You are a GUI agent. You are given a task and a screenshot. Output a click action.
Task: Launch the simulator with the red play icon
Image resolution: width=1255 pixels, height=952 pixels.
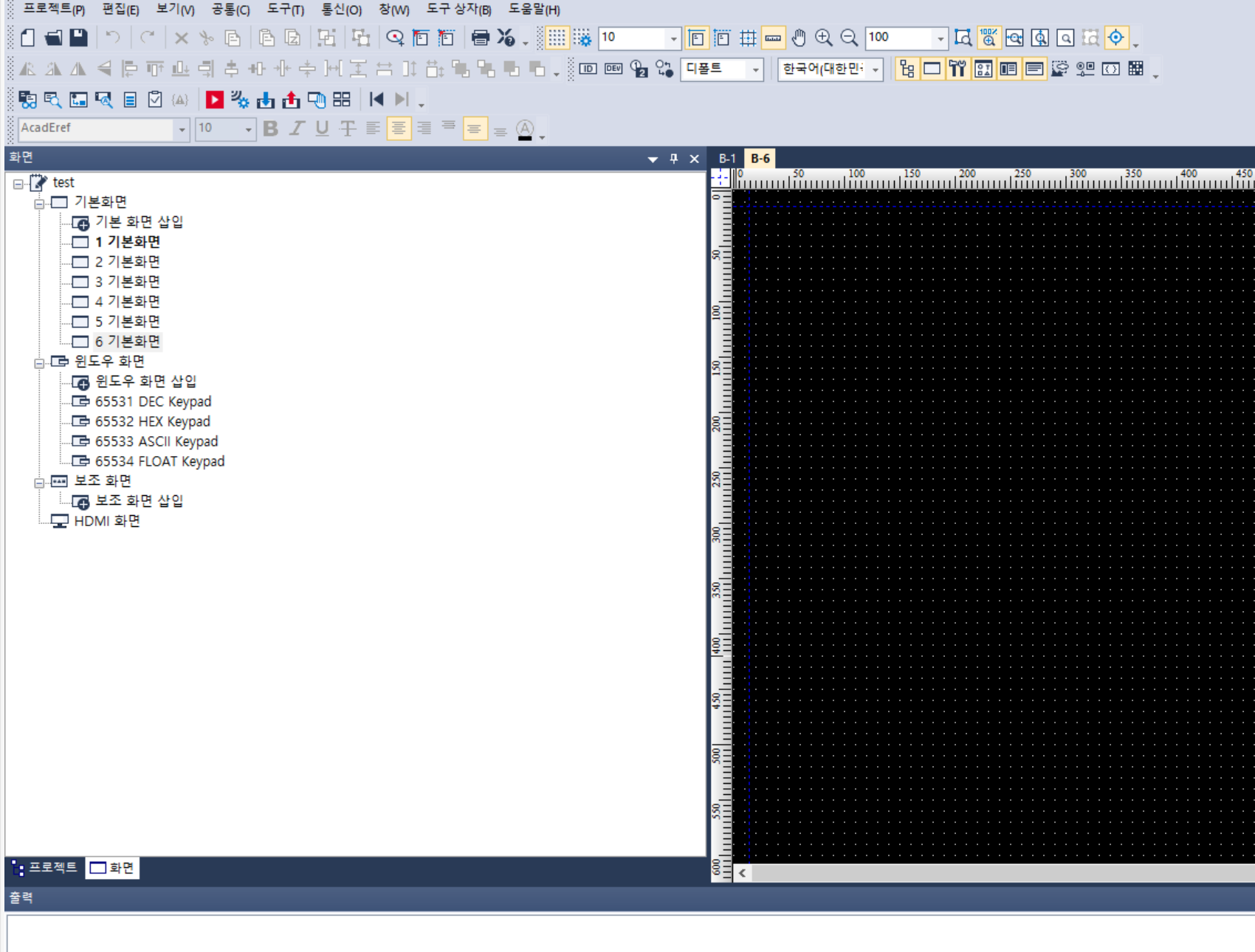pyautogui.click(x=214, y=98)
